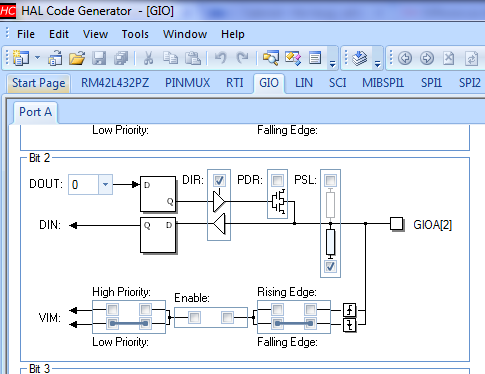
Task: Open the View menu
Action: click(95, 34)
